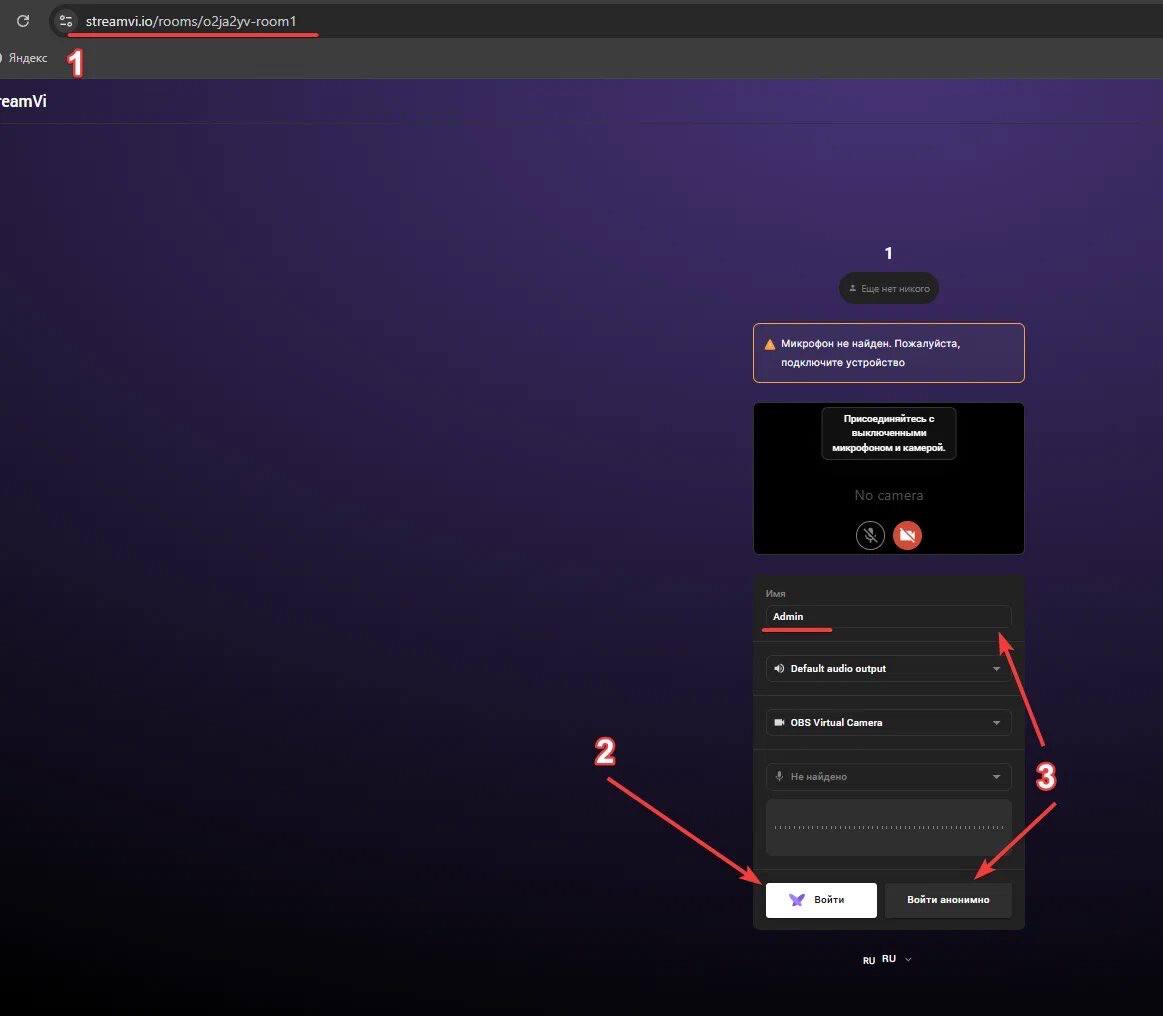Click the Войти button
Image resolution: width=1163 pixels, height=1016 pixels.
(821, 900)
